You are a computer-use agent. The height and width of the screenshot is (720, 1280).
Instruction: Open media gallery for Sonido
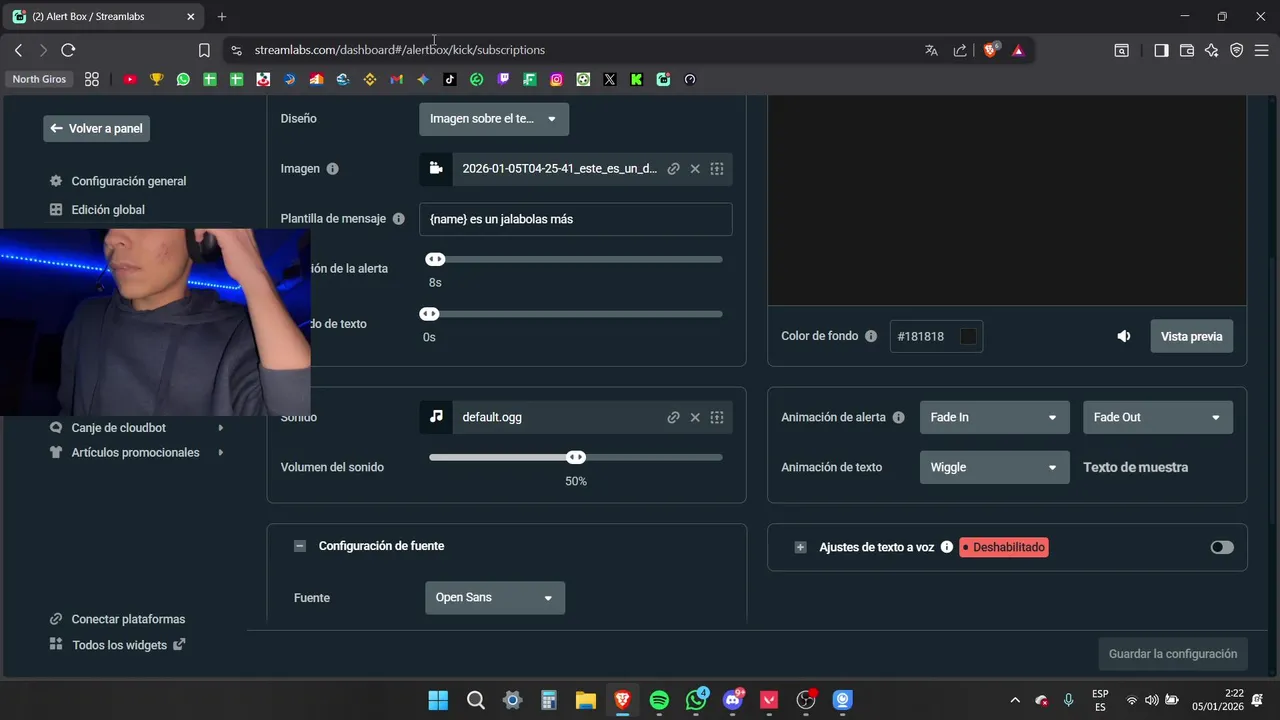pyautogui.click(x=717, y=417)
